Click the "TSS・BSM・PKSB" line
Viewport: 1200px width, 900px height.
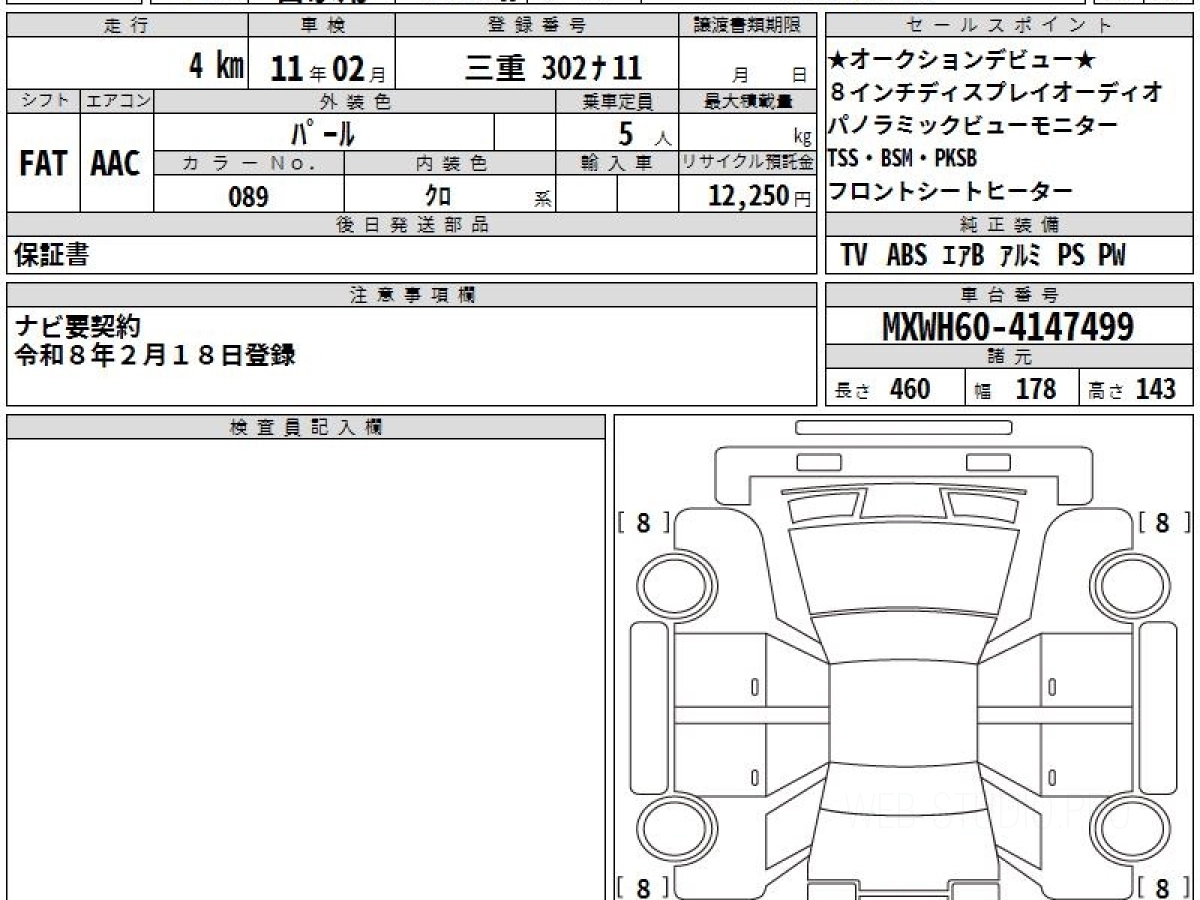(902, 158)
